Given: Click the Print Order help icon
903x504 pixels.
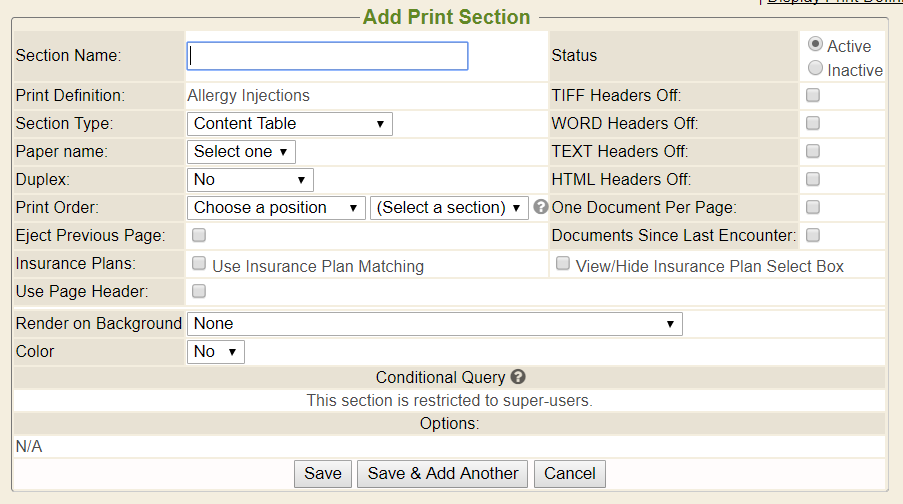Looking at the screenshot, I should tap(541, 207).
